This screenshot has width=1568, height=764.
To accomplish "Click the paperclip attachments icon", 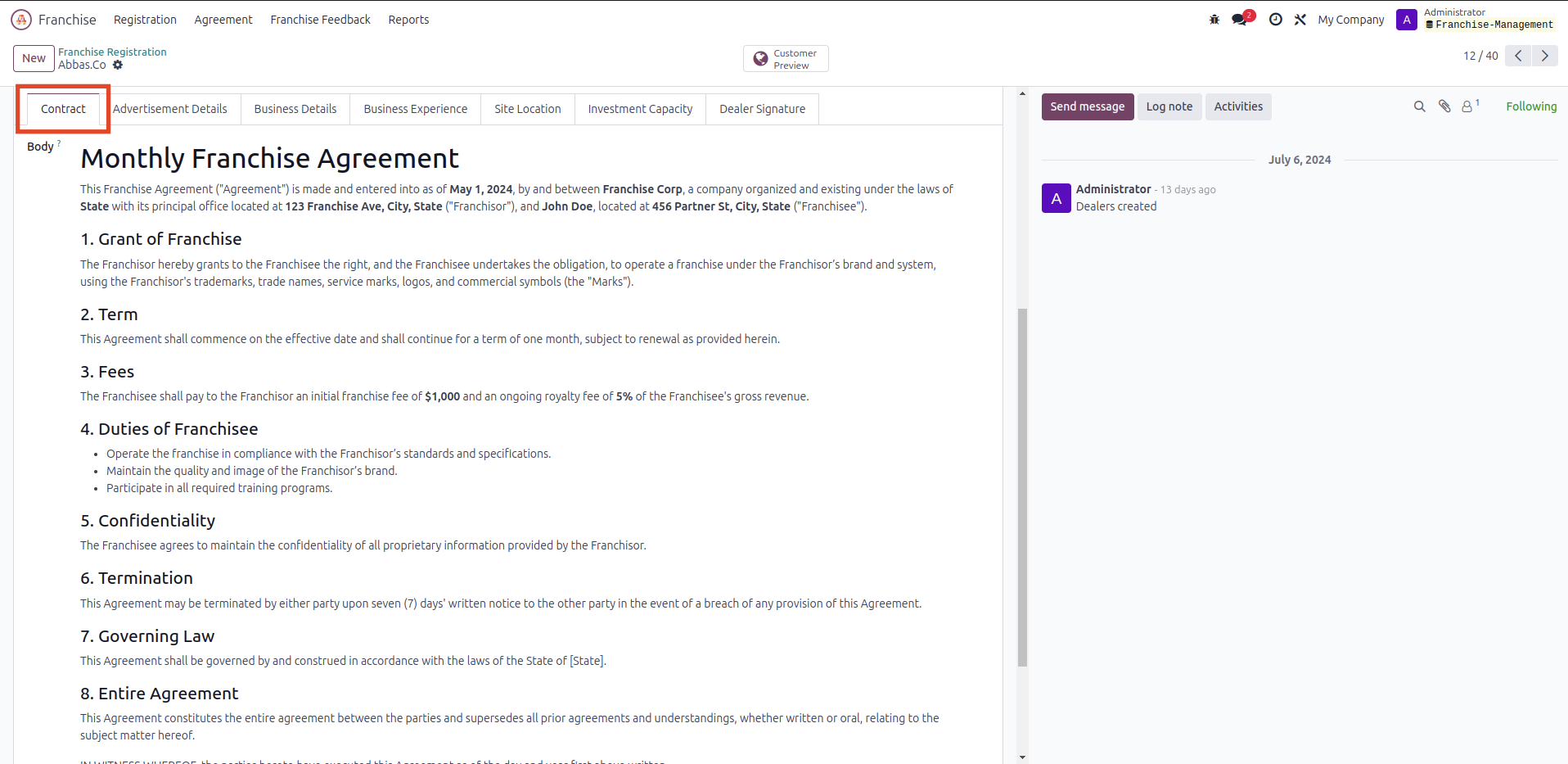I will point(1444,106).
